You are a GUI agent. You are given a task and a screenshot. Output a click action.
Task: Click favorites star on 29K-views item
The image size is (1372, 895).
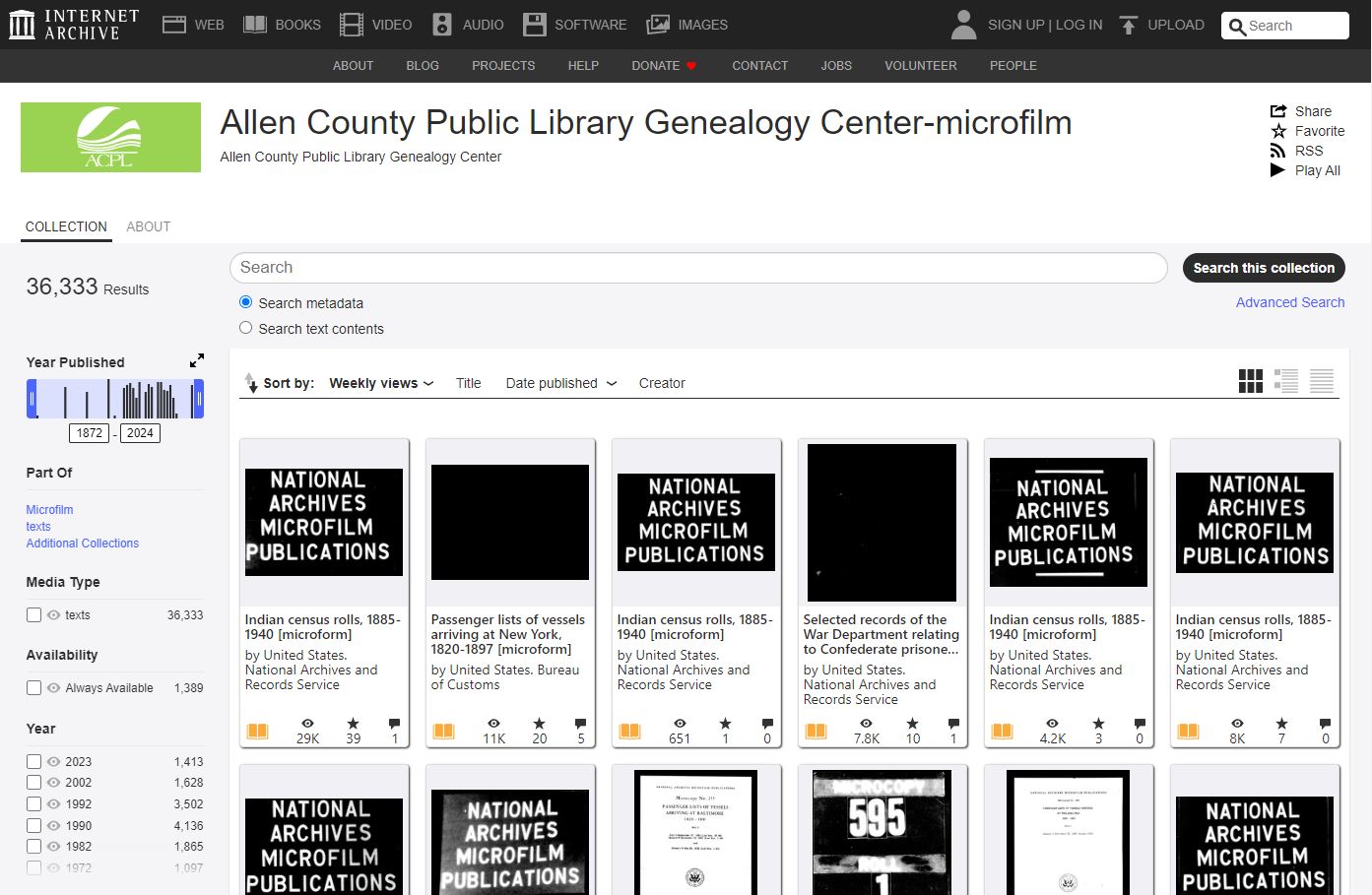click(354, 724)
